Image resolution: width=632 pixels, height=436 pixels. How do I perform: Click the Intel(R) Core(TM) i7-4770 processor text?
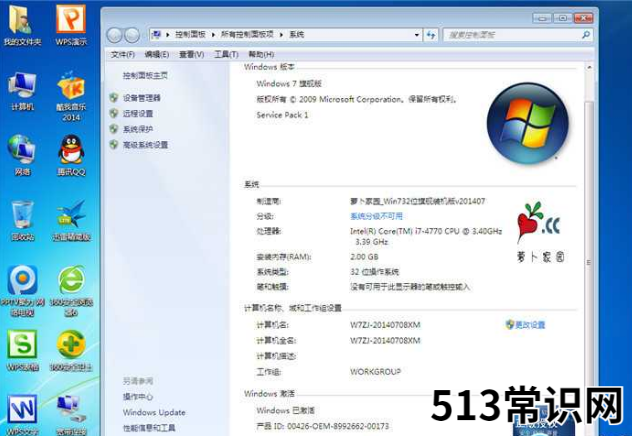pos(426,236)
